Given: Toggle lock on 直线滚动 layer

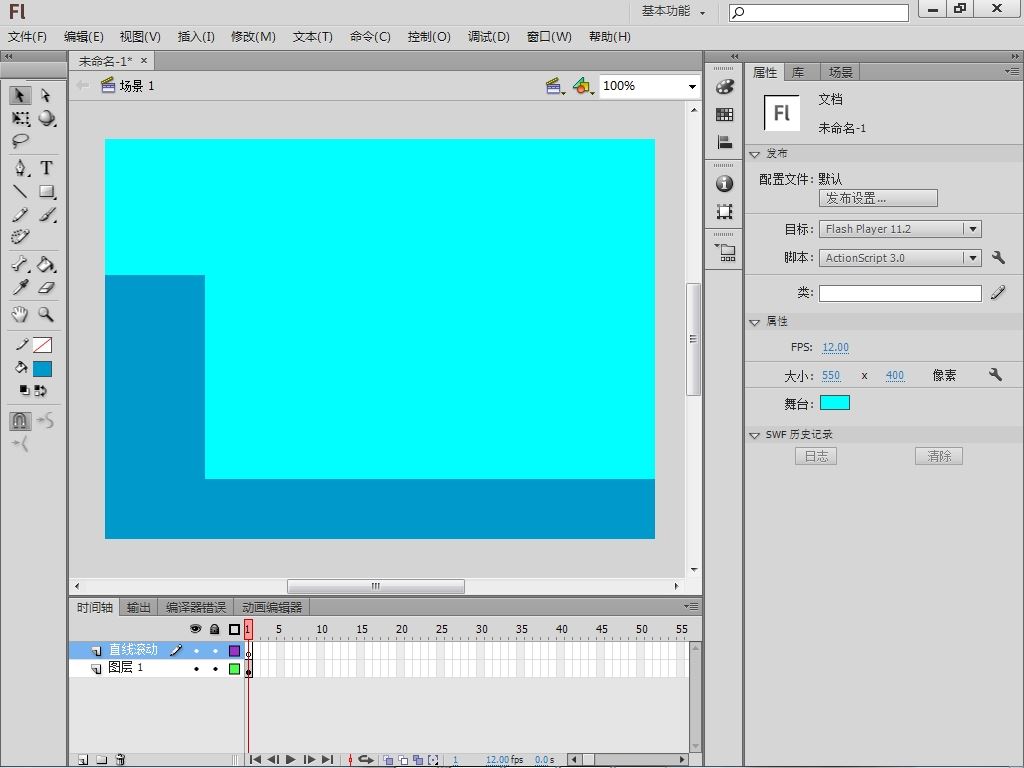Looking at the screenshot, I should [x=215, y=650].
